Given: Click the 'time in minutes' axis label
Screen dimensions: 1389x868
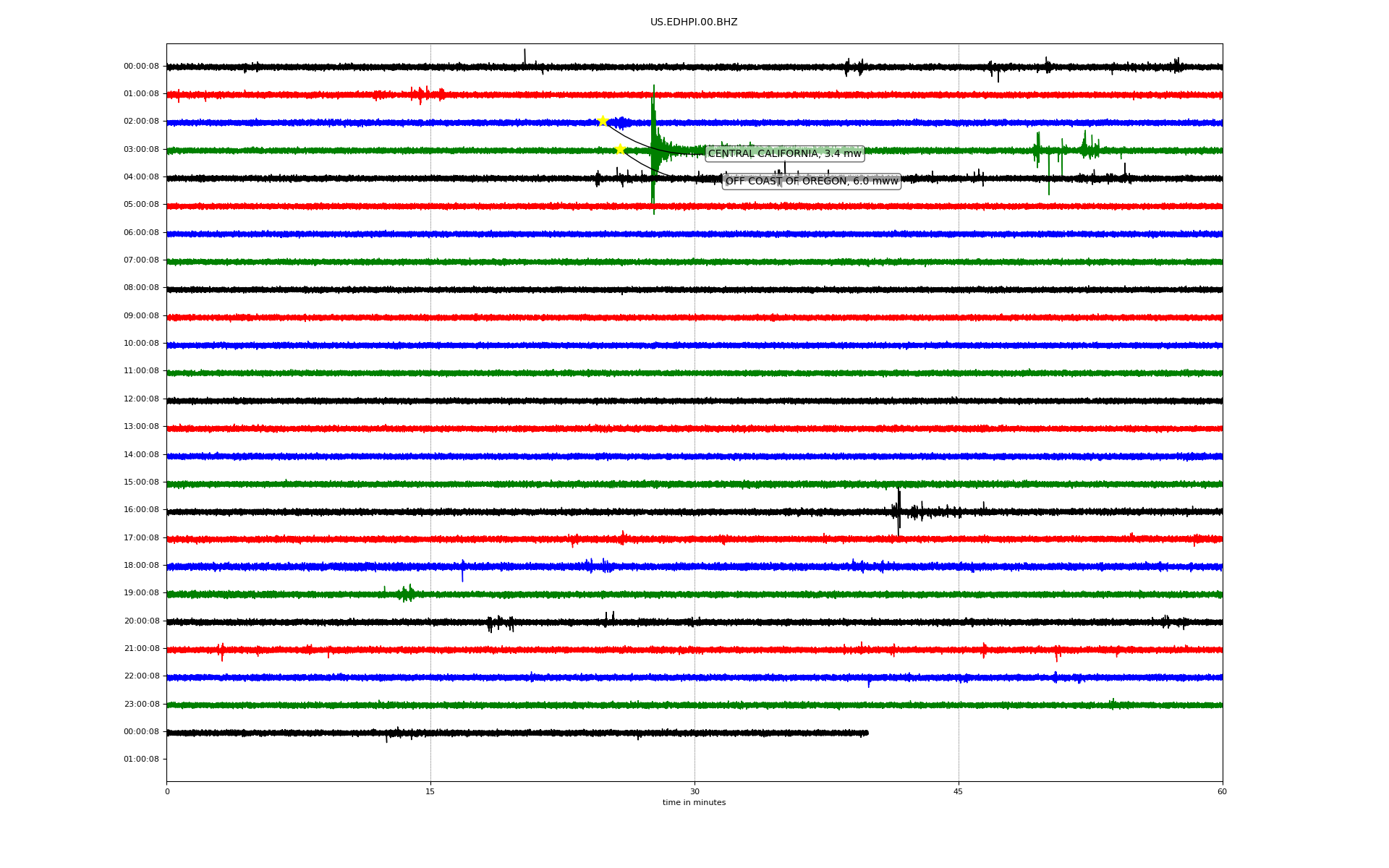Looking at the screenshot, I should tap(694, 802).
